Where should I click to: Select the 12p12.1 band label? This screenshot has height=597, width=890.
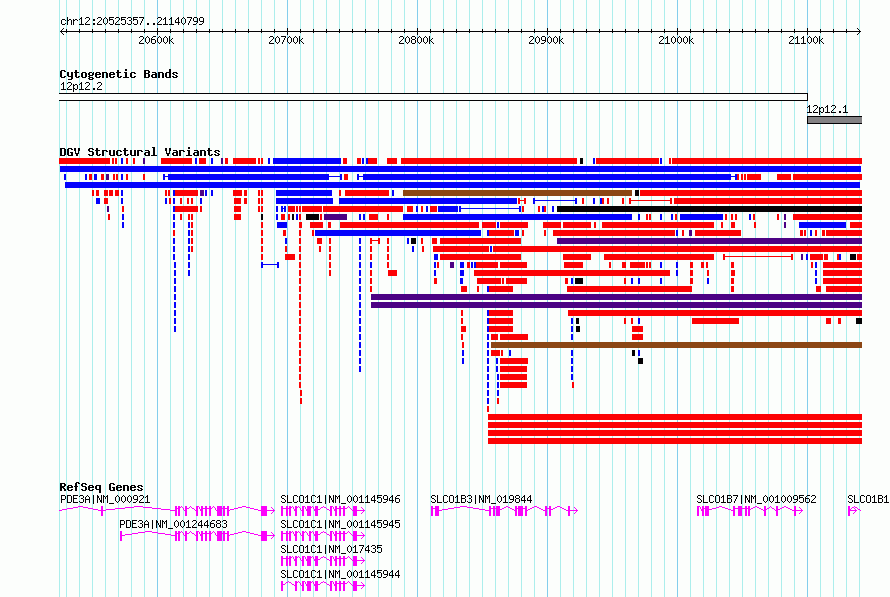coord(827,110)
